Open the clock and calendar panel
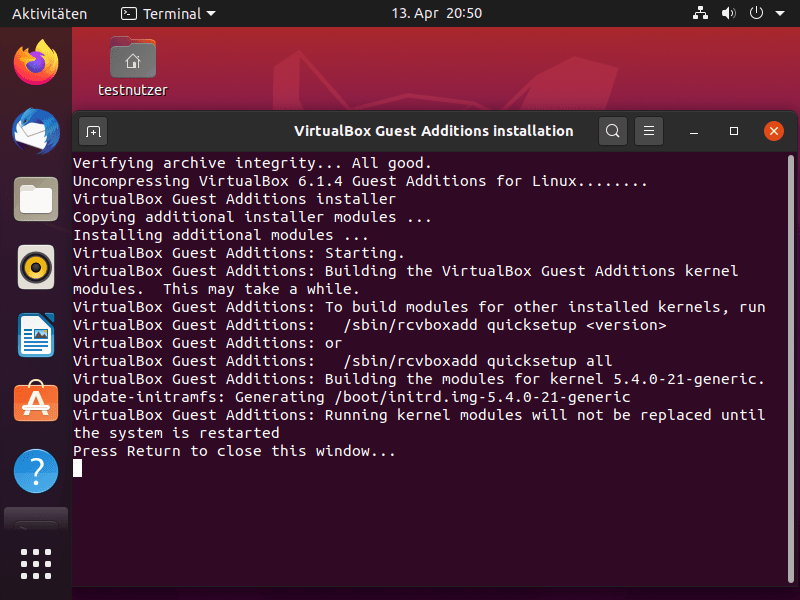Image resolution: width=800 pixels, height=600 pixels. click(436, 14)
